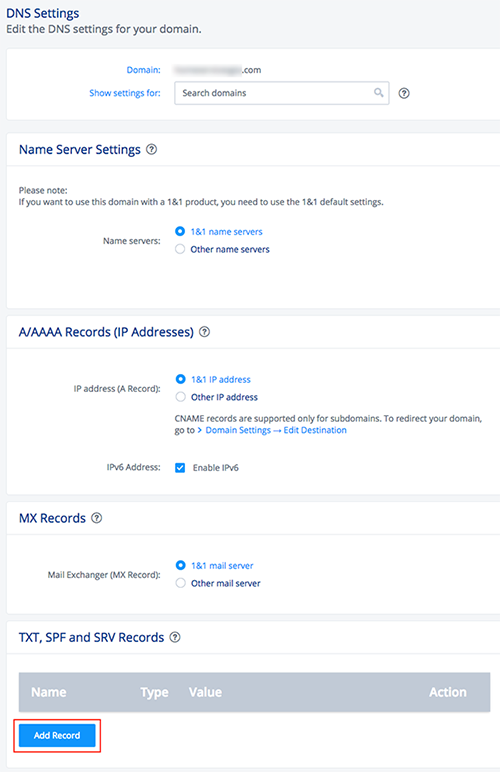Click help icon beside A/AAAA Records heading
The width and height of the screenshot is (500, 772).
pyautogui.click(x=204, y=332)
